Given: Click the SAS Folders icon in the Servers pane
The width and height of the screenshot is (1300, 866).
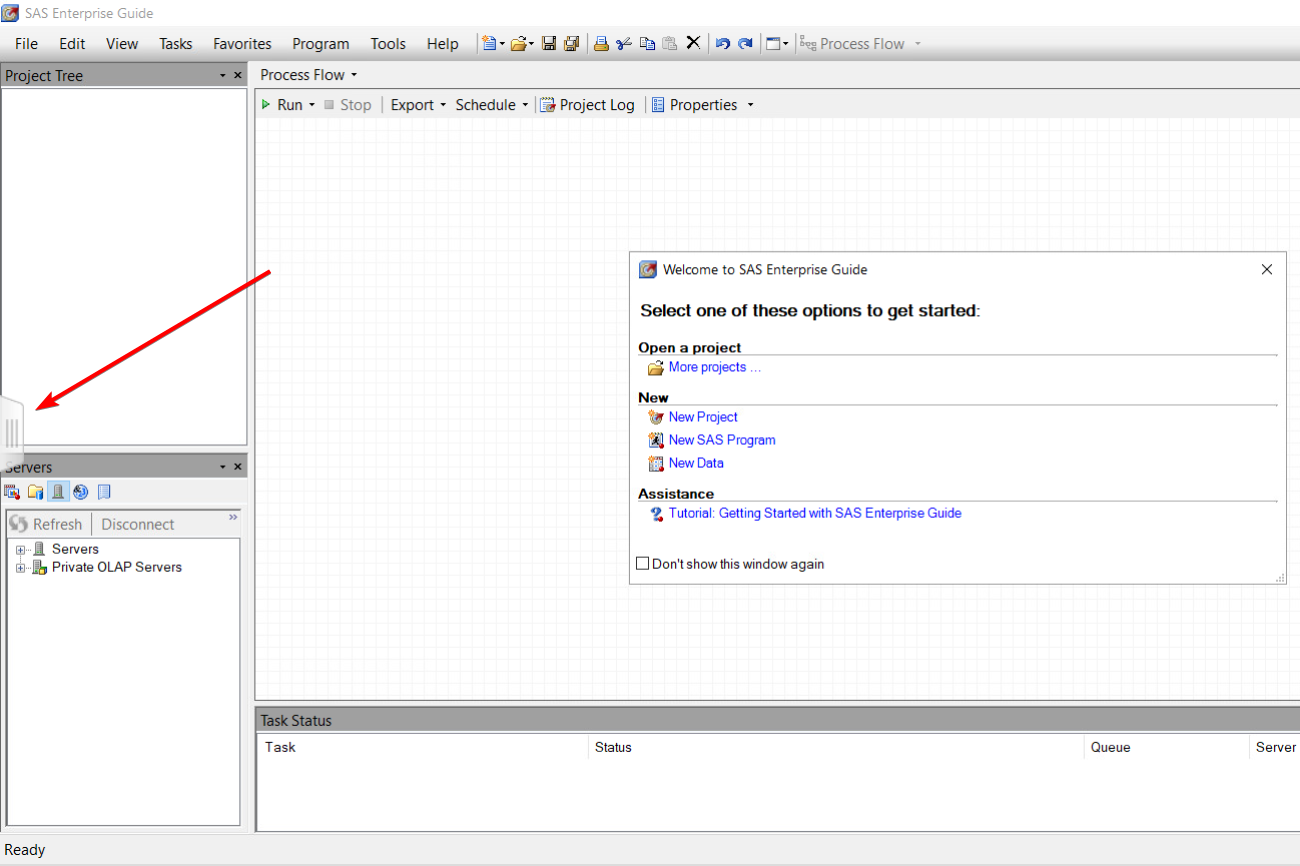Looking at the screenshot, I should 35,491.
